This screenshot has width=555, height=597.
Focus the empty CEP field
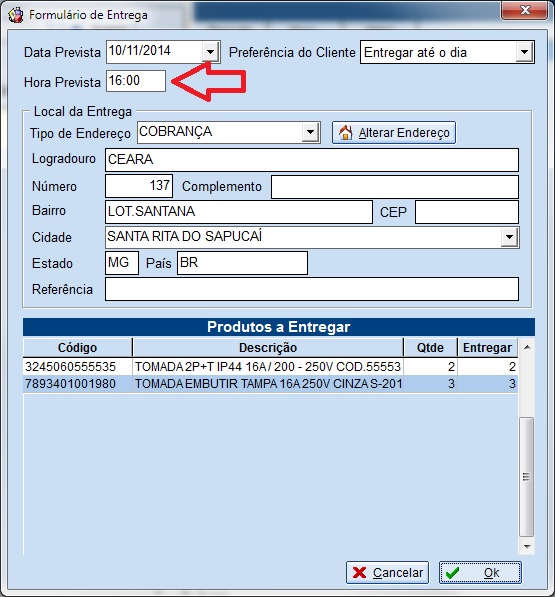coord(467,212)
